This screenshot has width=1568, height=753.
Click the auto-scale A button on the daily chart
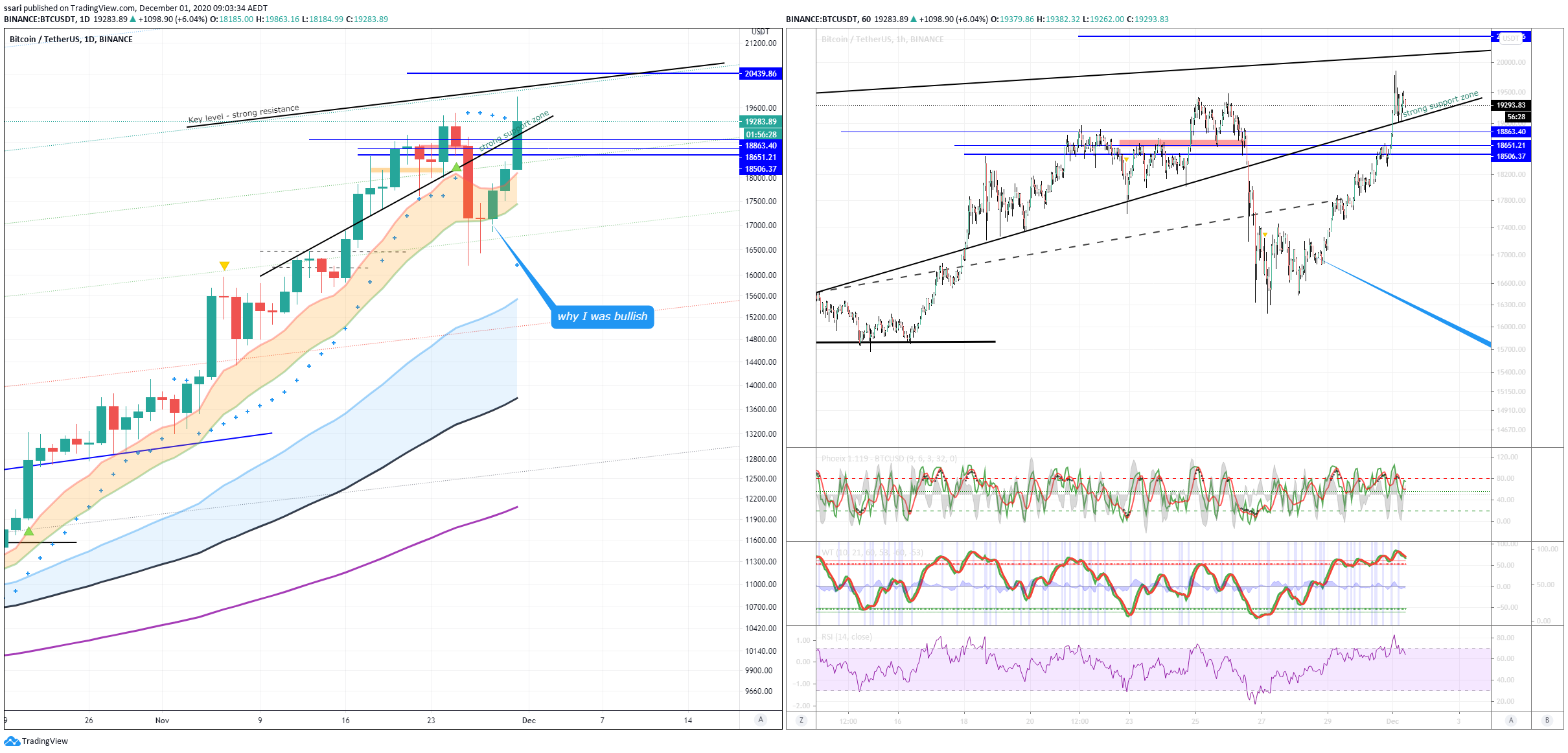[x=761, y=719]
